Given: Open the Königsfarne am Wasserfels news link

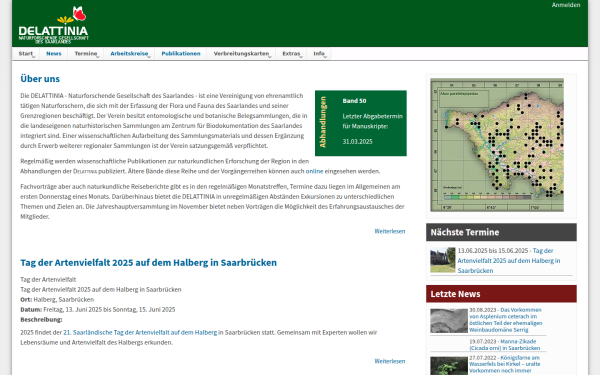Looking at the screenshot, I should click(x=505, y=364).
